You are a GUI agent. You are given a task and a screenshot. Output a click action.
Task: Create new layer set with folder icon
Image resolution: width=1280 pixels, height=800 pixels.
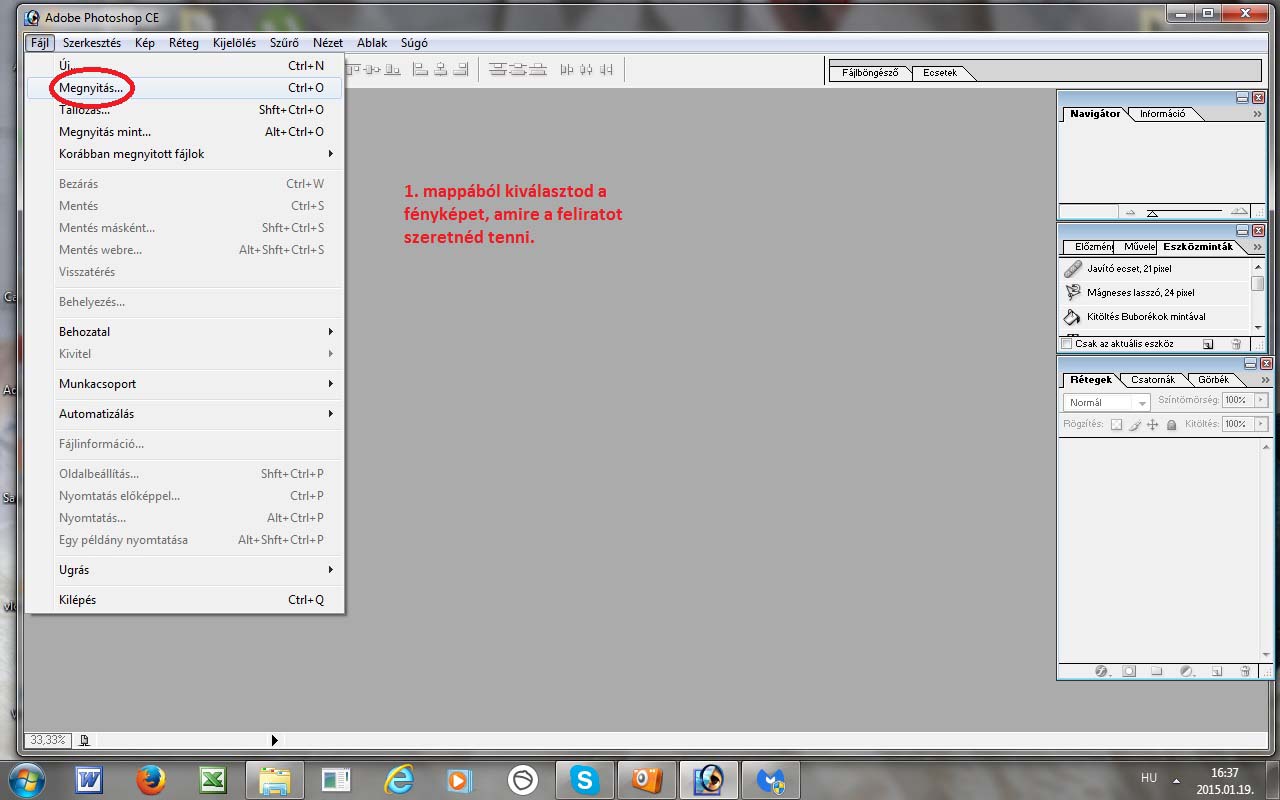(x=1157, y=672)
